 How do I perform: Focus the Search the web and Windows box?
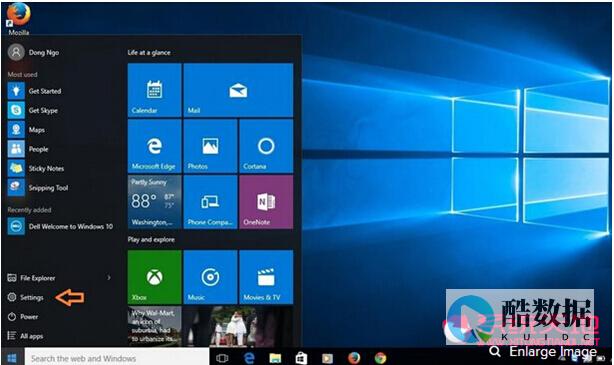pyautogui.click(x=117, y=358)
